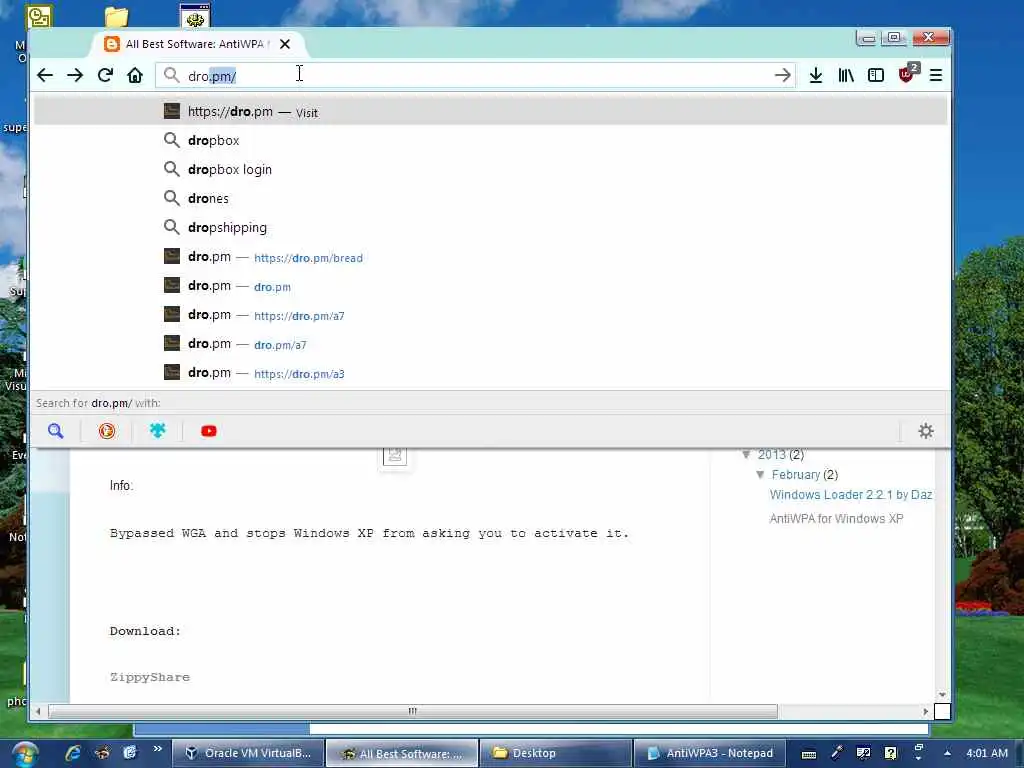Open the 2013 archive link

pos(771,455)
